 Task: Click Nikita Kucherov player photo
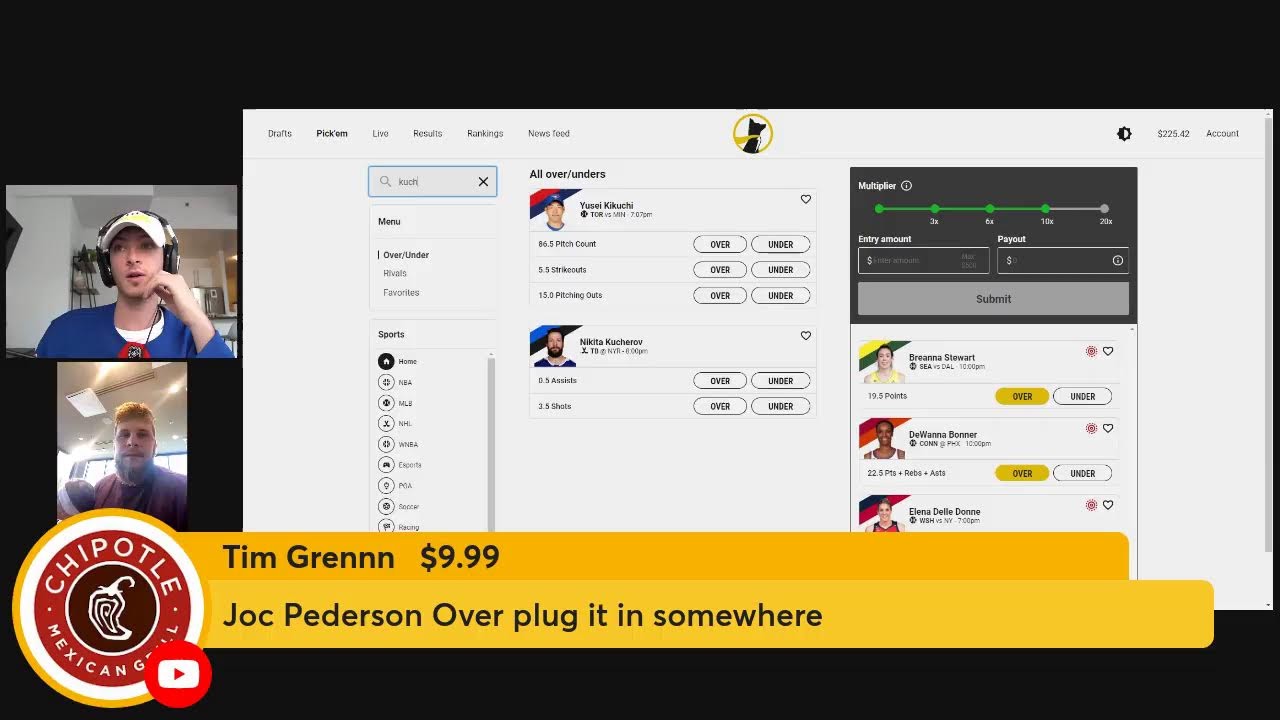(x=555, y=348)
